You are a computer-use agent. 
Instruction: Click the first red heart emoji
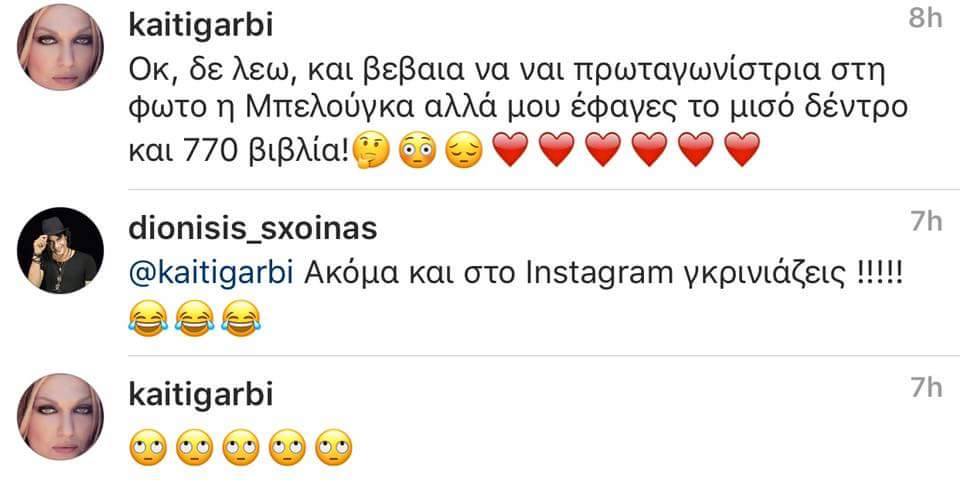tap(510, 150)
